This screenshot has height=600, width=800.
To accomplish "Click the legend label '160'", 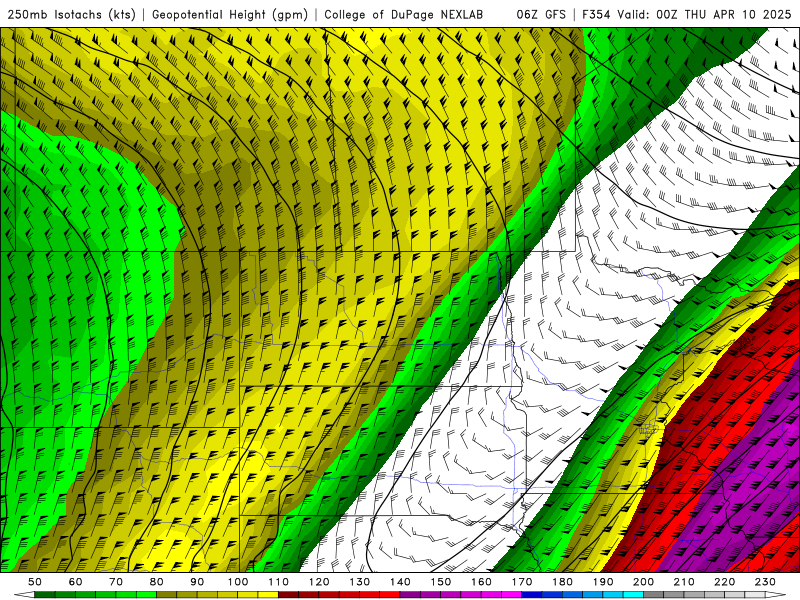I will [x=481, y=582].
